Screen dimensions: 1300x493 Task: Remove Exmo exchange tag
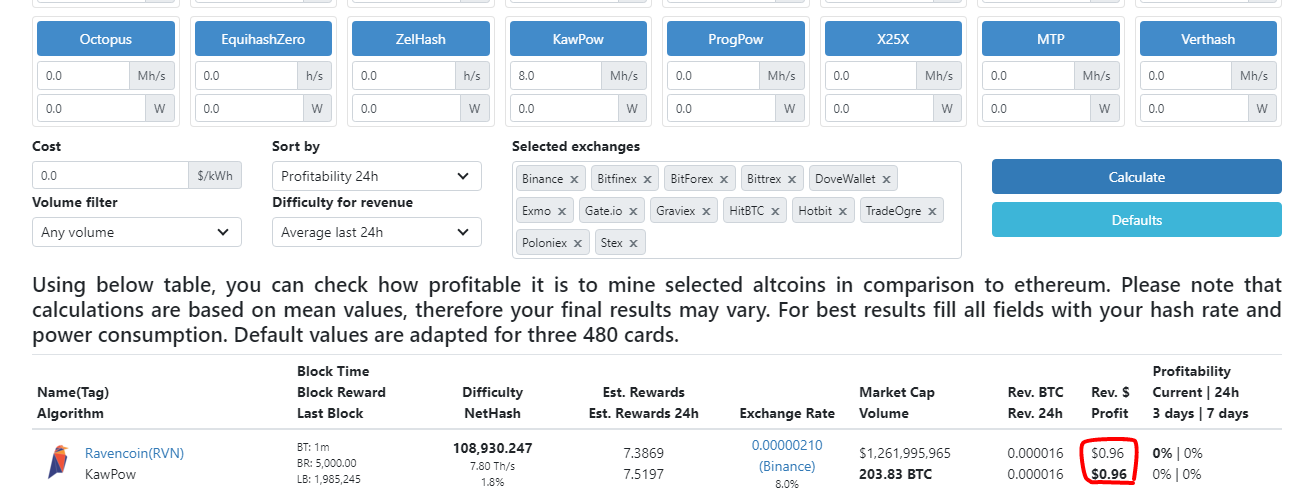[x=562, y=212]
